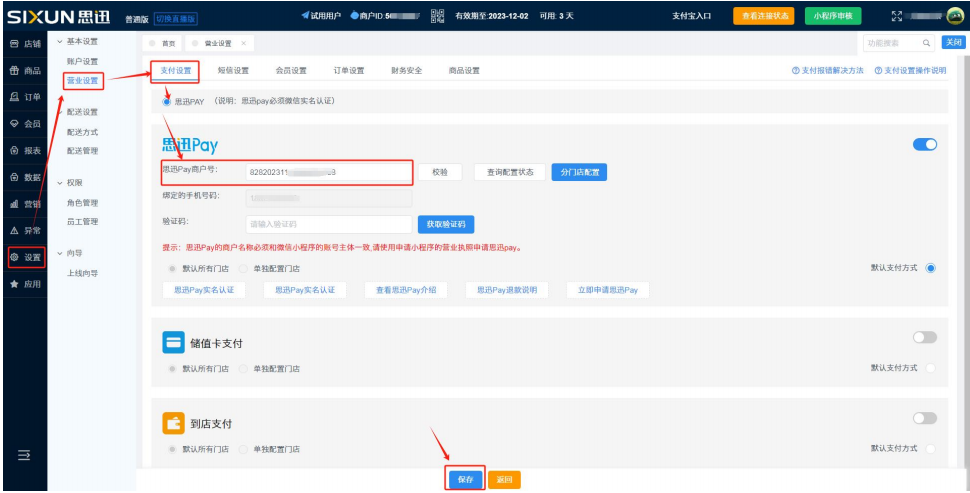Select 默认支付方式 radio for 储值卡支付

coord(930,367)
